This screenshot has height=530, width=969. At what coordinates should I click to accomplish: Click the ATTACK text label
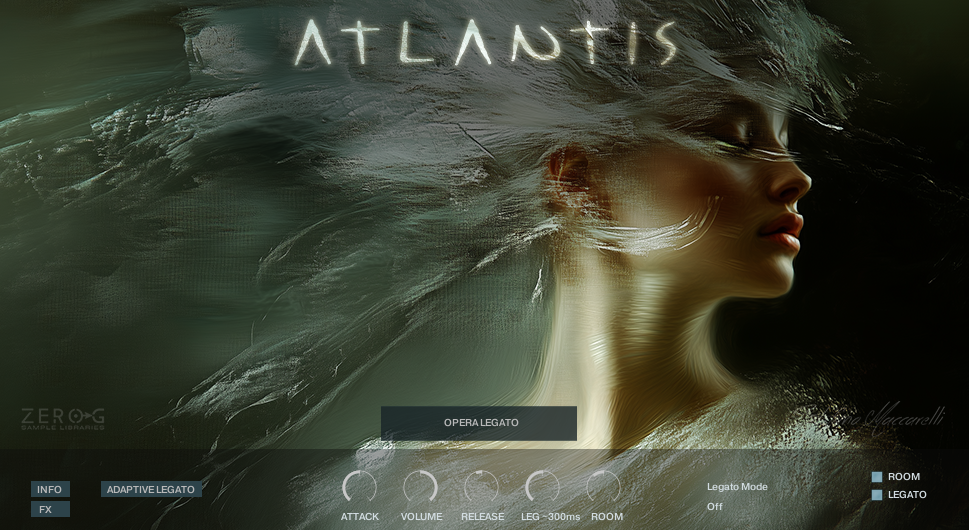(360, 517)
